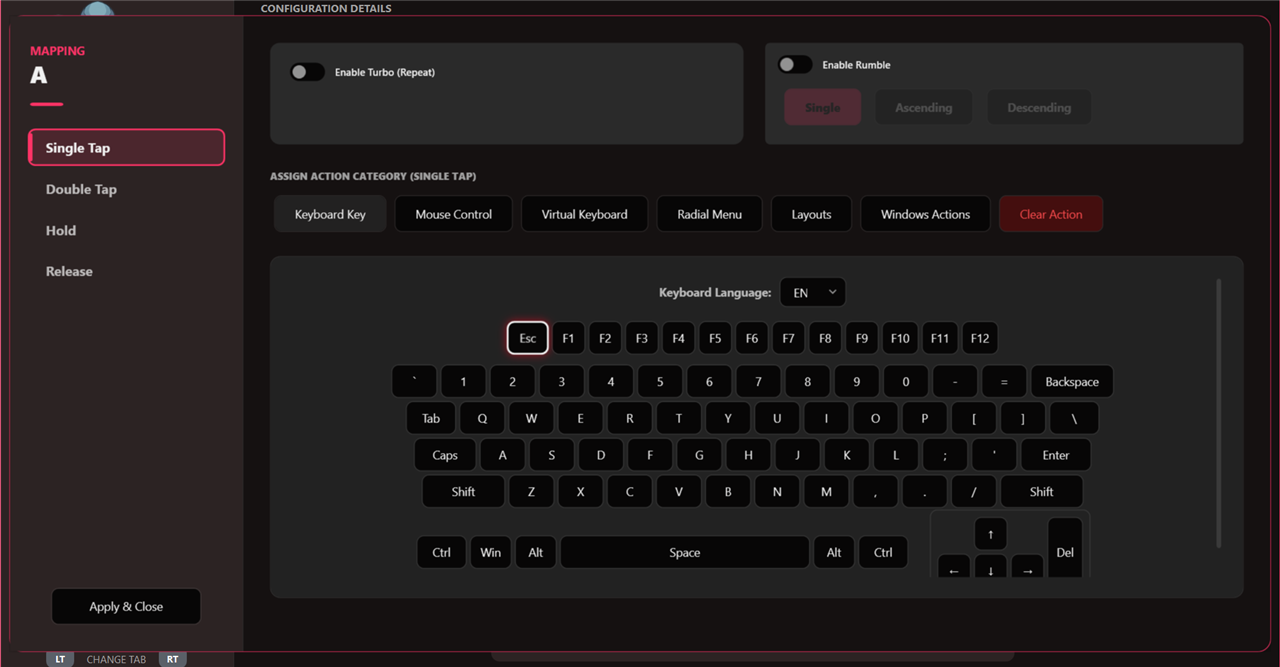
Task: Click the keyboard panel vertical scrollbar
Action: tap(1218, 414)
